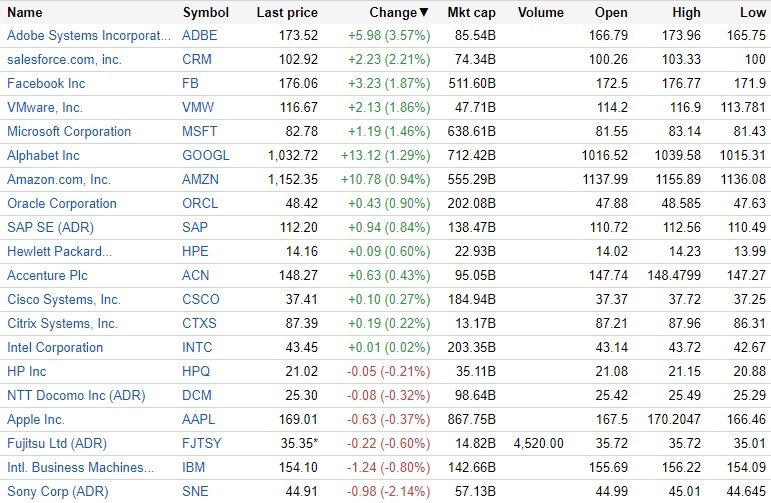Click the Last price column header
The image size is (771, 503).
click(x=287, y=13)
